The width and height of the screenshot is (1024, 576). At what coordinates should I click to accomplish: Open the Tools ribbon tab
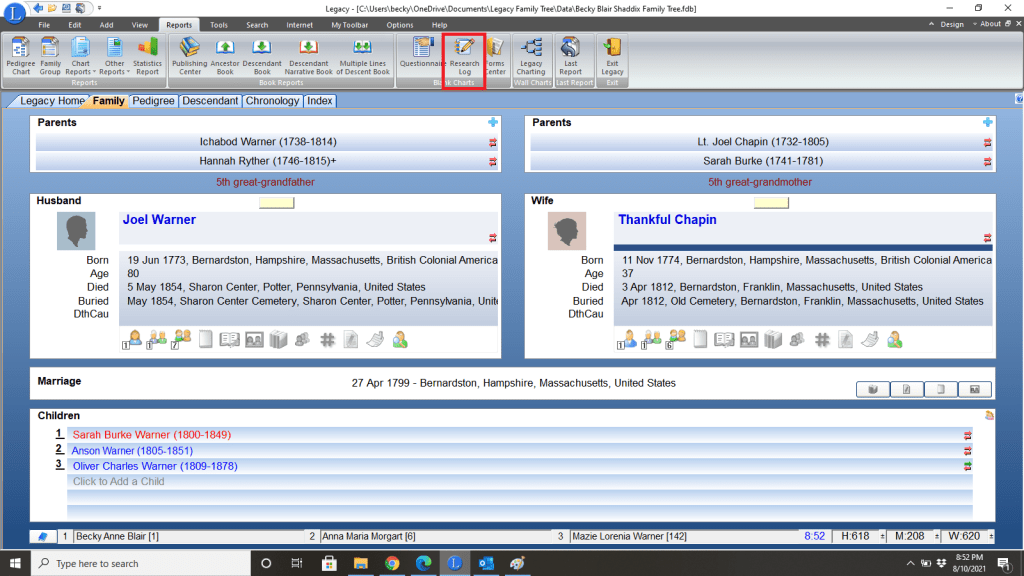coord(219,24)
